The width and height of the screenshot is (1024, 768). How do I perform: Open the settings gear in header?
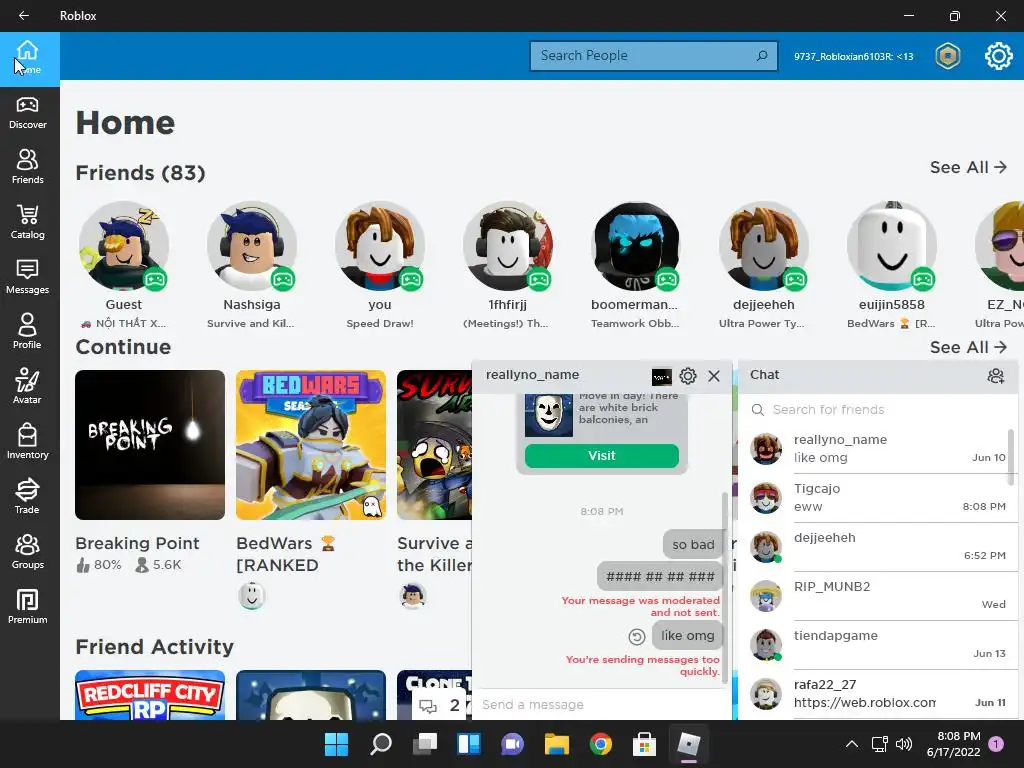coord(999,56)
